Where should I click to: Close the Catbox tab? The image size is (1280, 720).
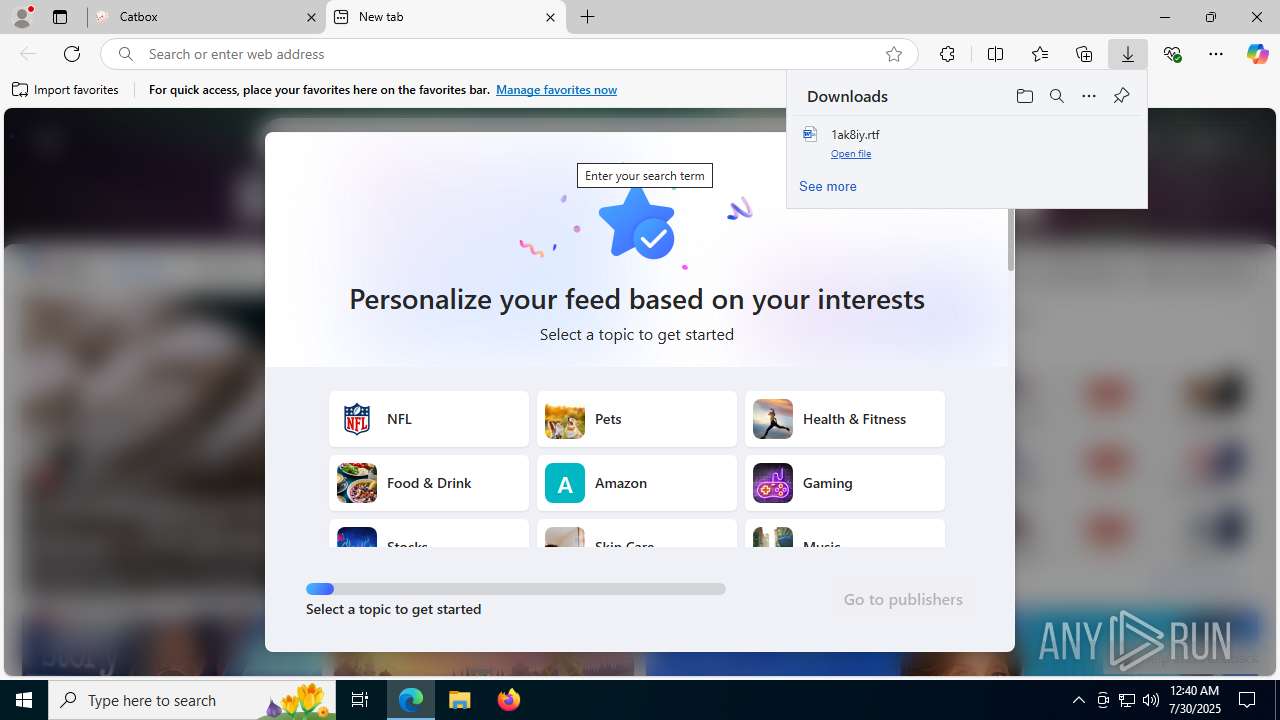311,17
